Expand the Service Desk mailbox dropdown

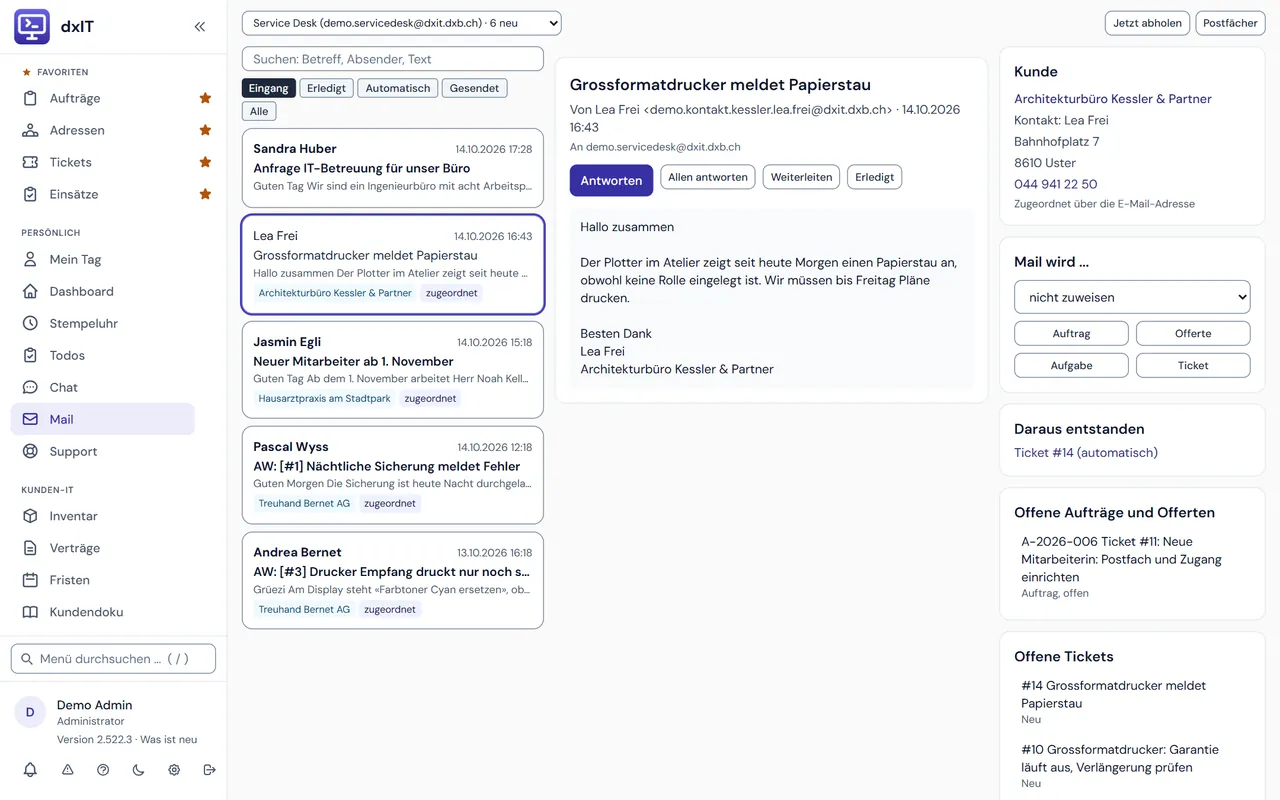coord(402,23)
